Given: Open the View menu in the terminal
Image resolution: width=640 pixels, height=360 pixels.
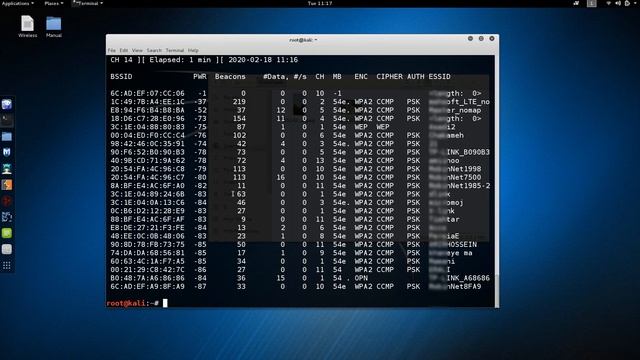Looking at the screenshot, I should point(137,50).
